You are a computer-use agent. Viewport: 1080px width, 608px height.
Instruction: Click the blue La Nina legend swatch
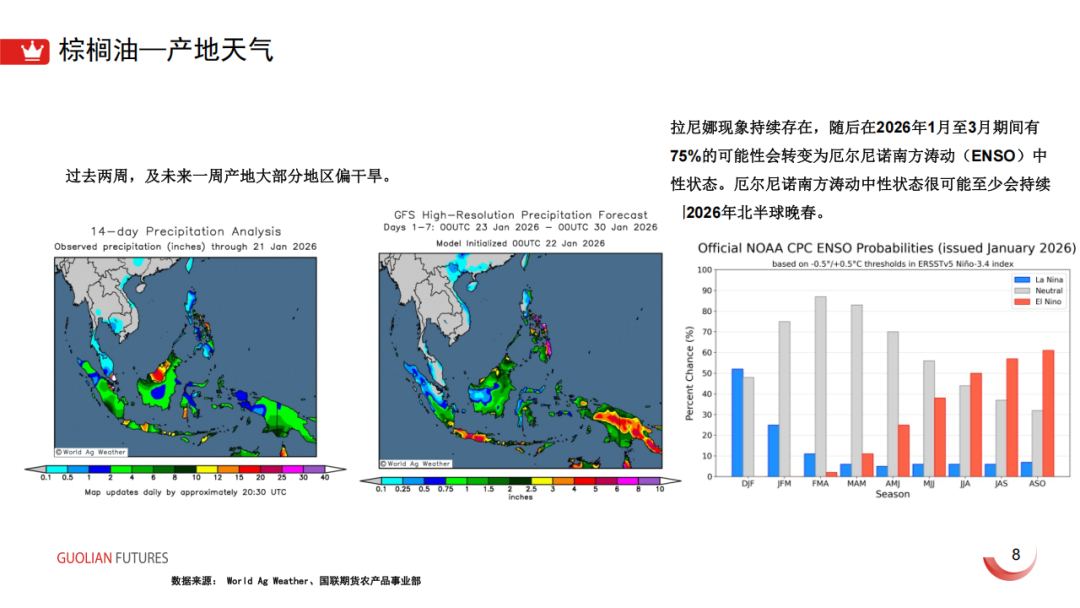(x=1021, y=280)
